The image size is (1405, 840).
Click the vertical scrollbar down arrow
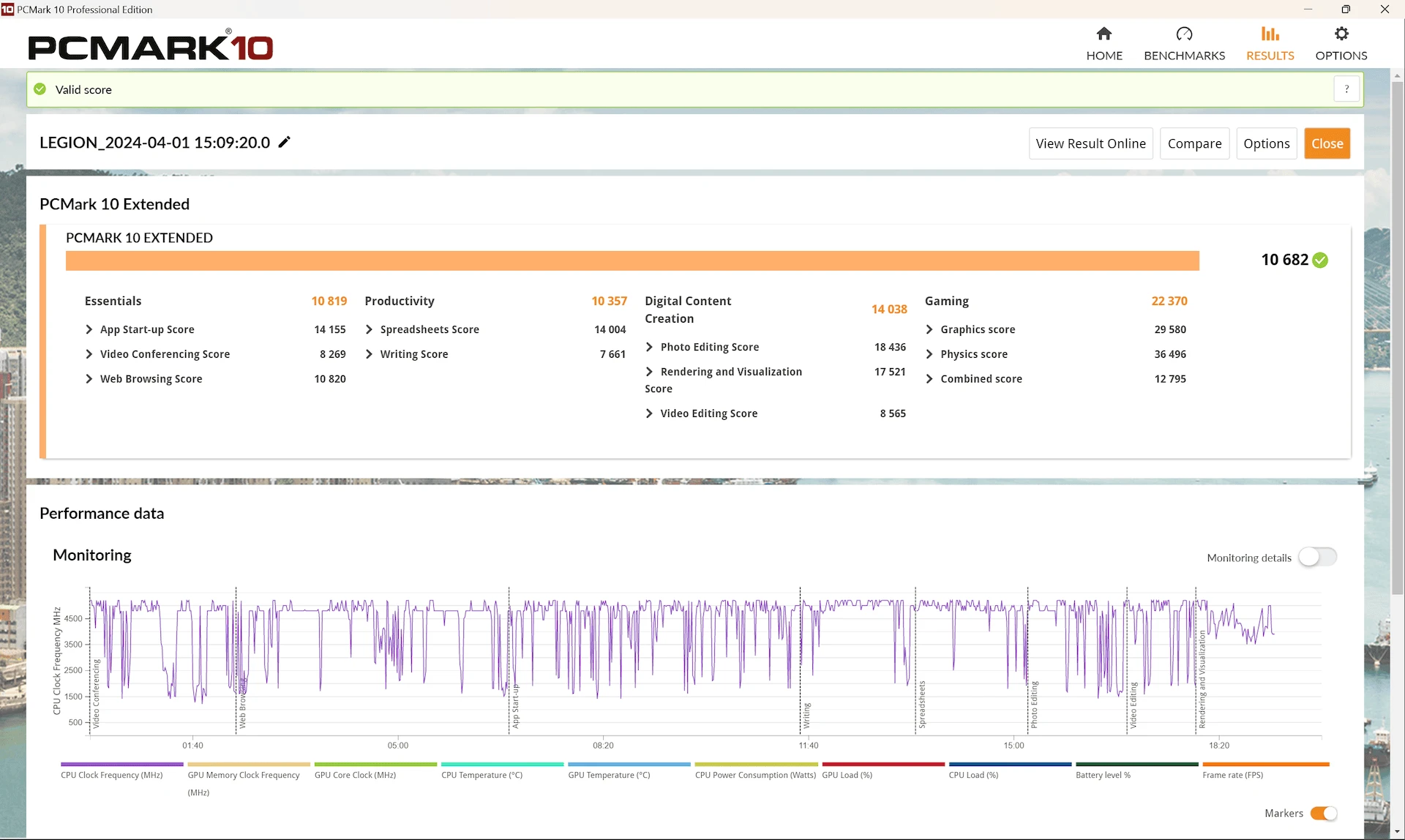(1398, 833)
